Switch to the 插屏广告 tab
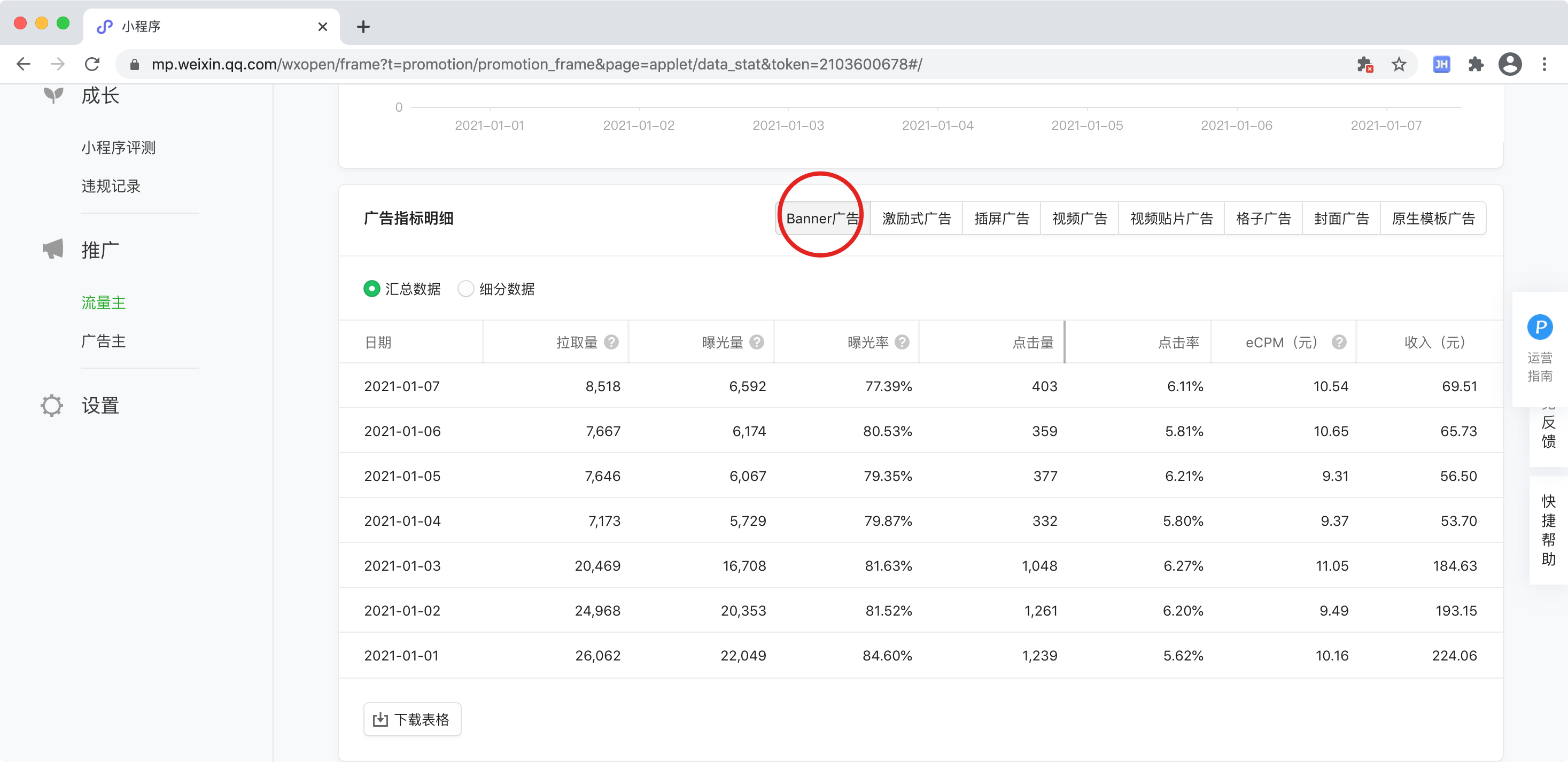The width and height of the screenshot is (1568, 762). point(1002,219)
